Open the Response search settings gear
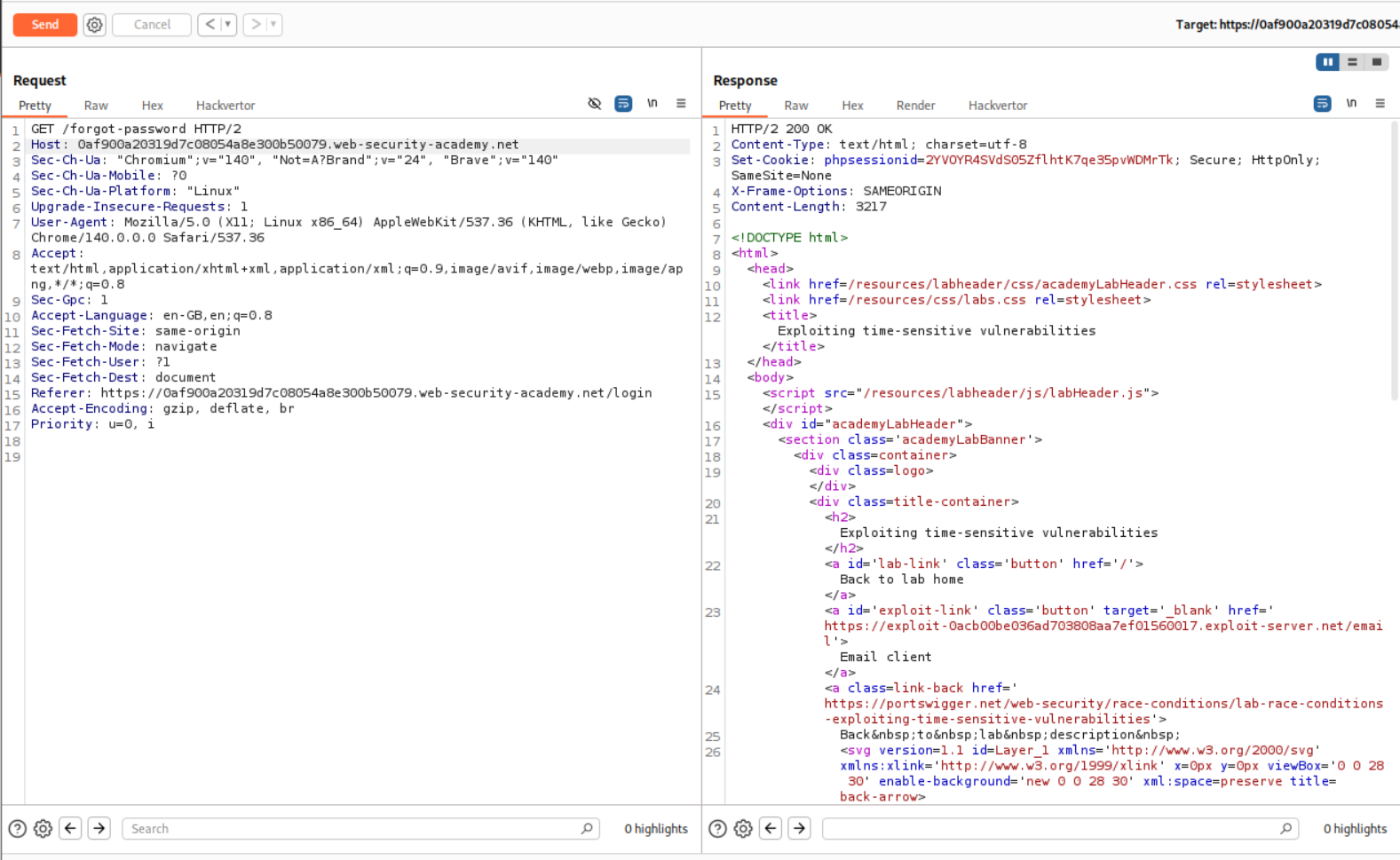The image size is (1400, 860). [x=743, y=828]
